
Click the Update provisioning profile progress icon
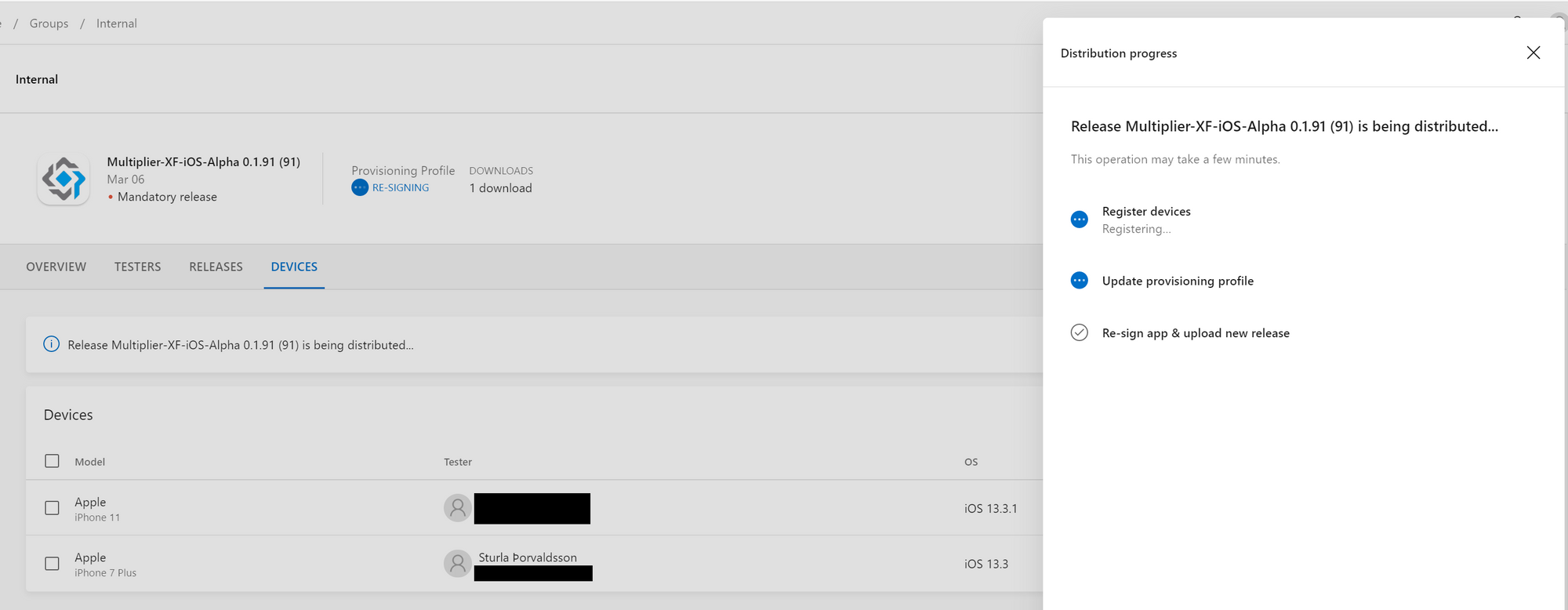[1080, 281]
